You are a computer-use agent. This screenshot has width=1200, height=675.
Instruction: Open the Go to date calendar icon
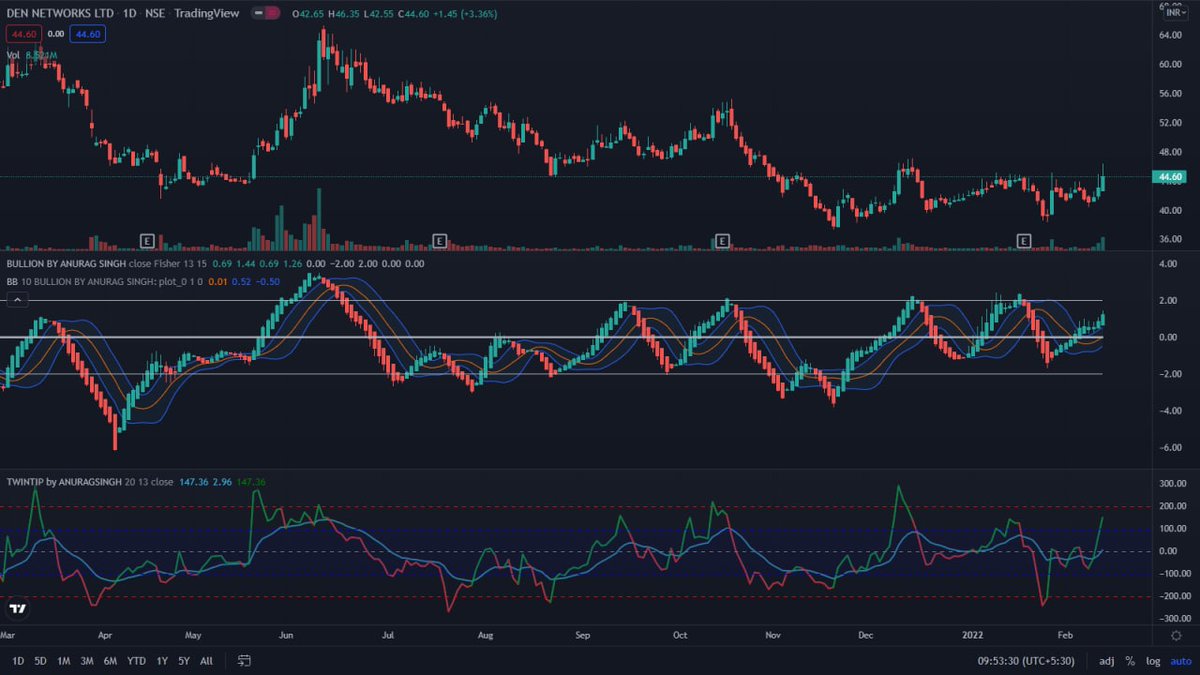click(244, 661)
